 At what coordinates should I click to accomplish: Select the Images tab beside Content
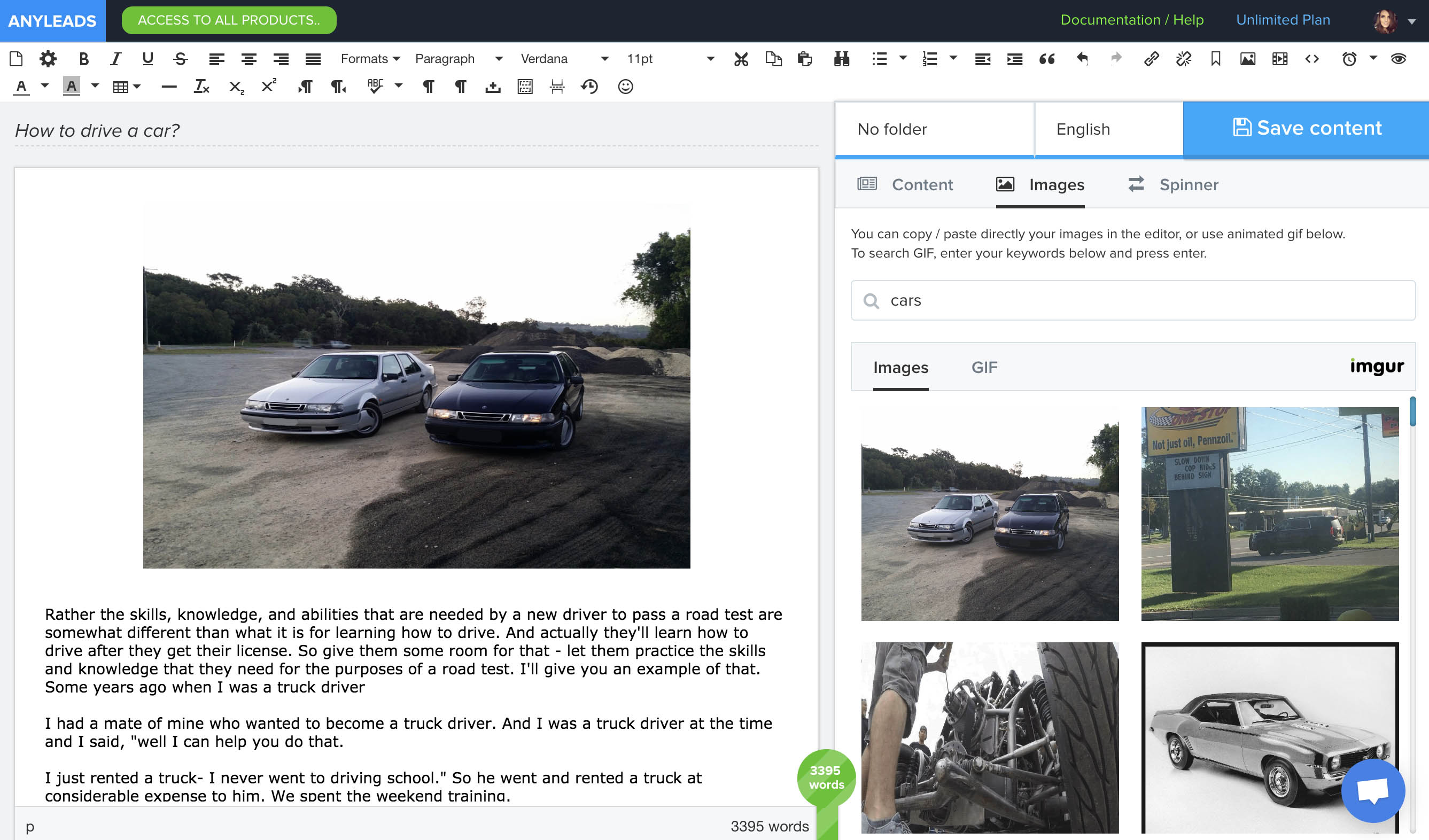tap(1040, 184)
